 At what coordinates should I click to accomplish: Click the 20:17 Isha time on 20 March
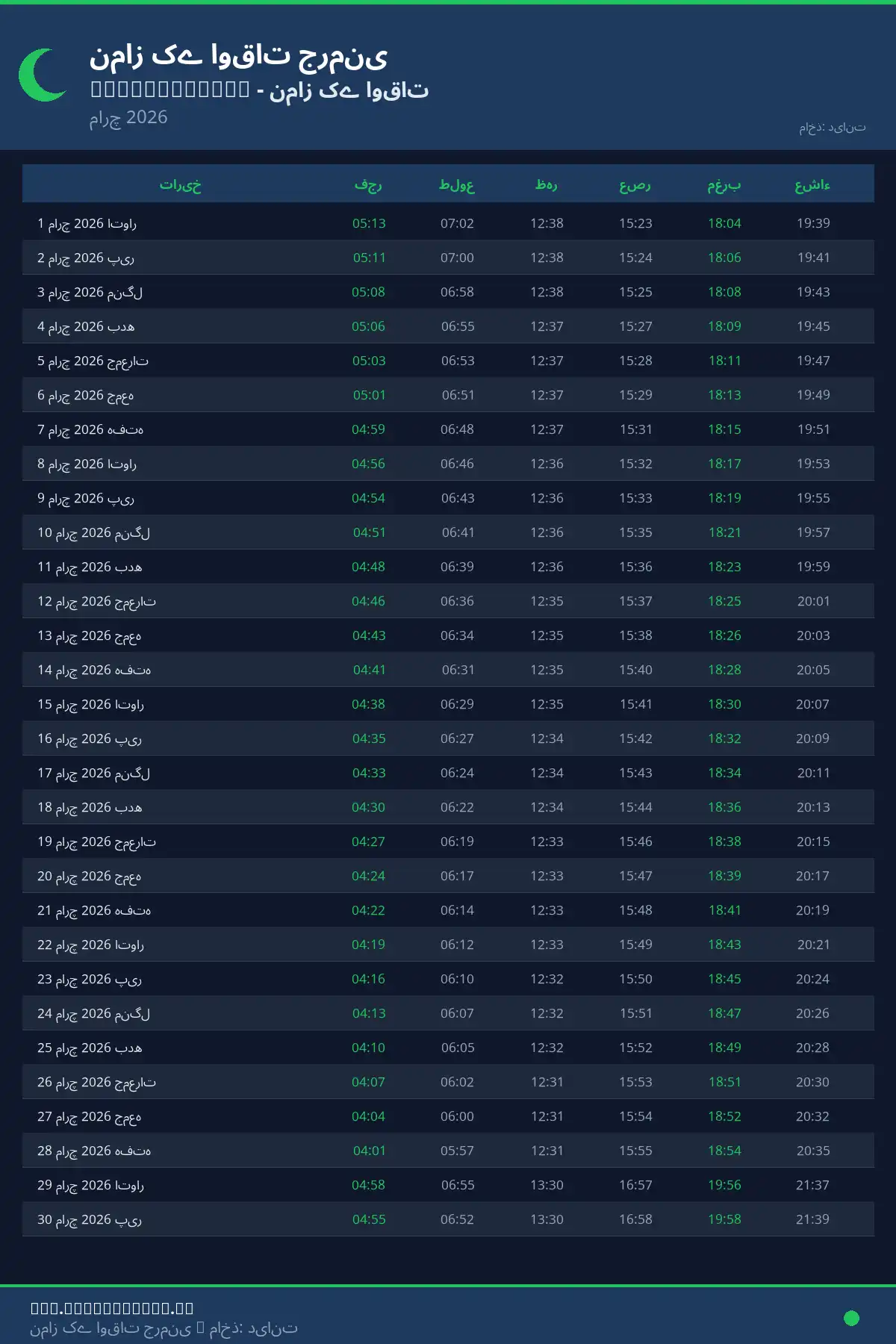(x=812, y=876)
